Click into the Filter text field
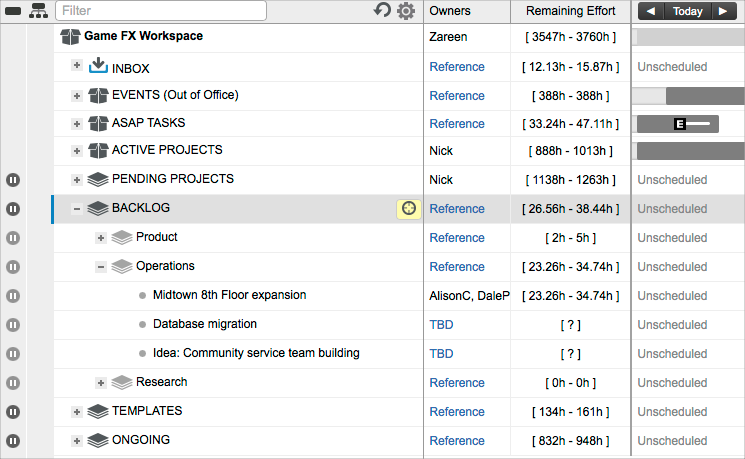The height and width of the screenshot is (459, 745). click(160, 11)
